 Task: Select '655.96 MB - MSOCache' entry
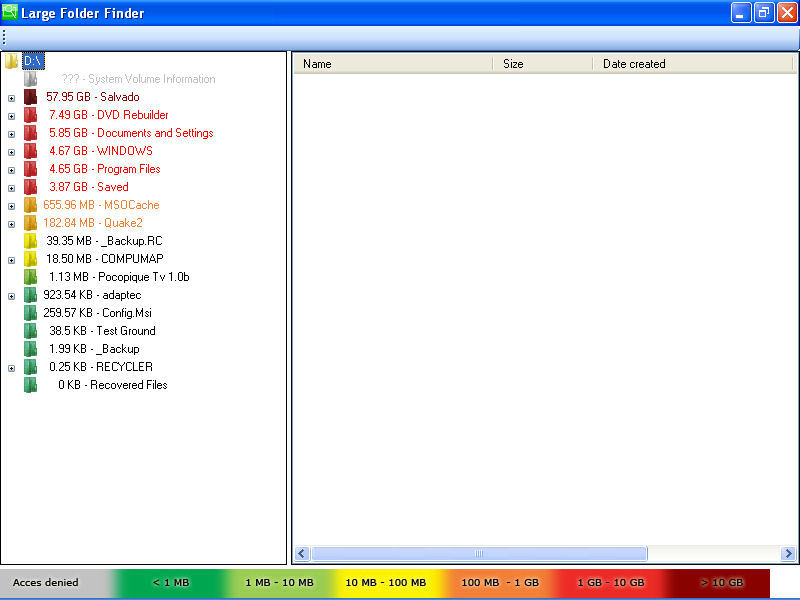pyautogui.click(x=101, y=205)
